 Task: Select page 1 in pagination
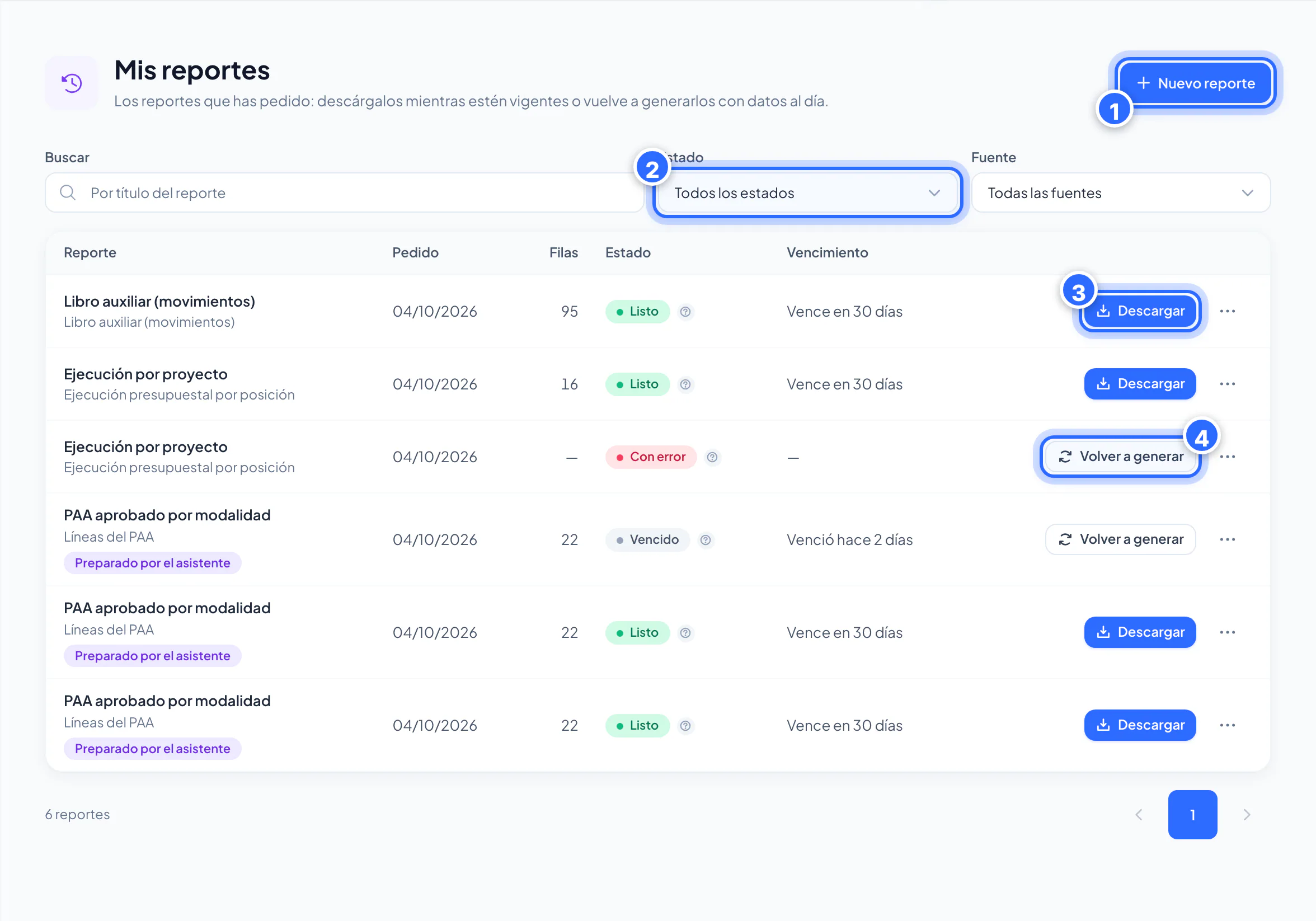click(x=1192, y=814)
